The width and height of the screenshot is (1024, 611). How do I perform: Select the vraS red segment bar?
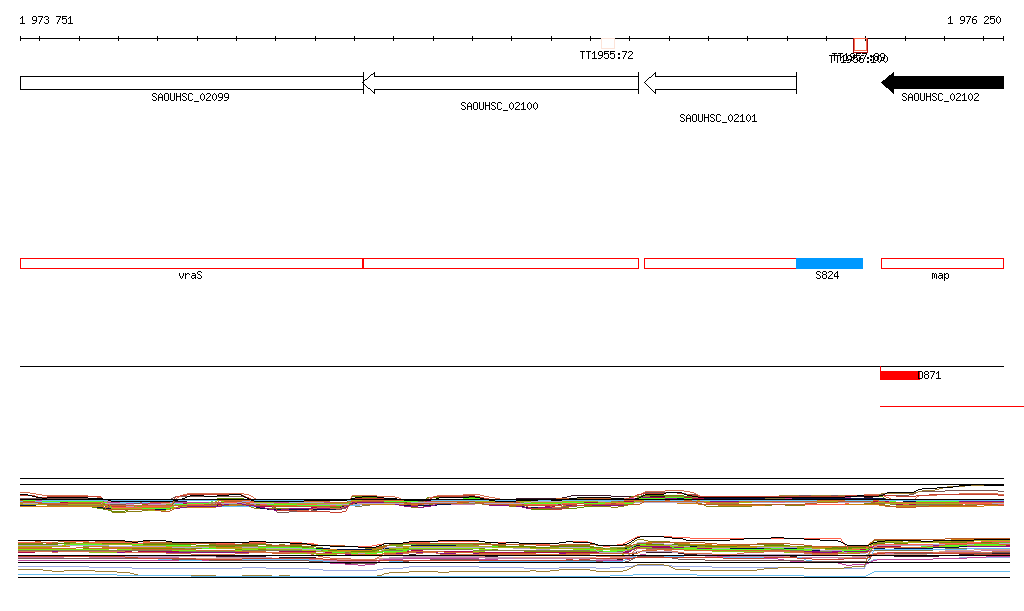click(191, 264)
